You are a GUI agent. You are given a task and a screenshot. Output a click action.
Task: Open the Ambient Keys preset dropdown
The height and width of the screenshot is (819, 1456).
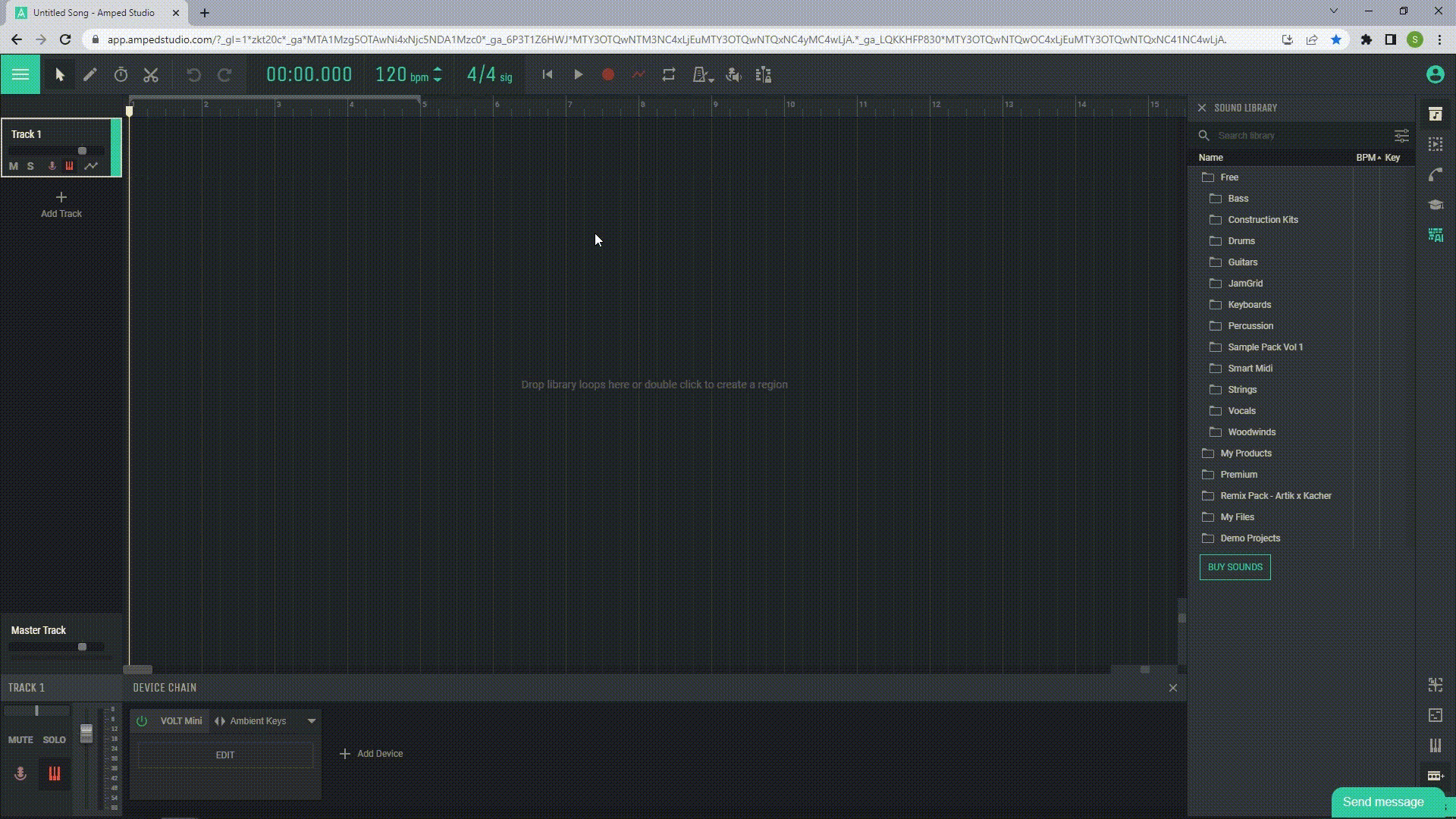311,721
